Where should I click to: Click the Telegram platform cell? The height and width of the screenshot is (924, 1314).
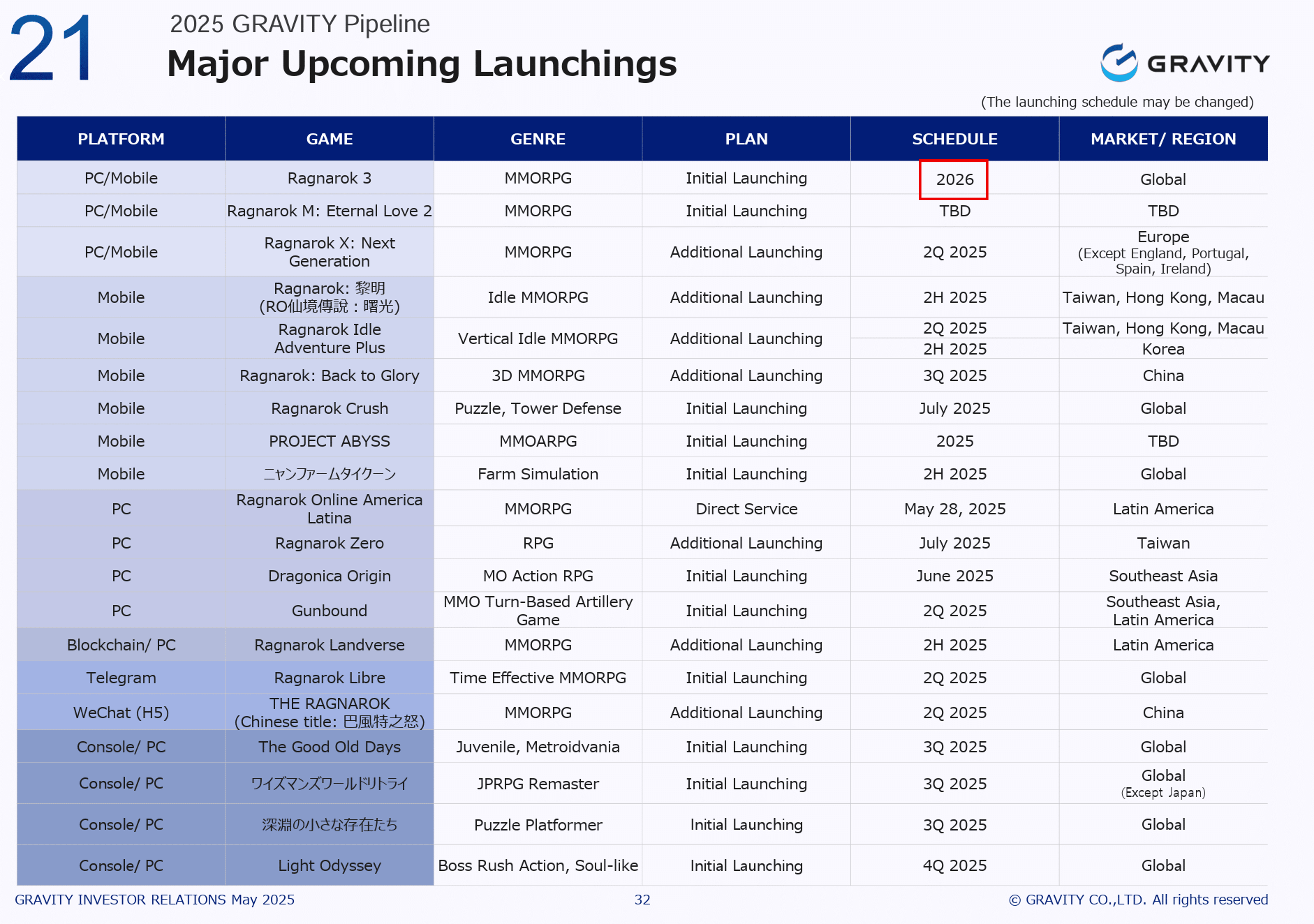[x=121, y=678]
